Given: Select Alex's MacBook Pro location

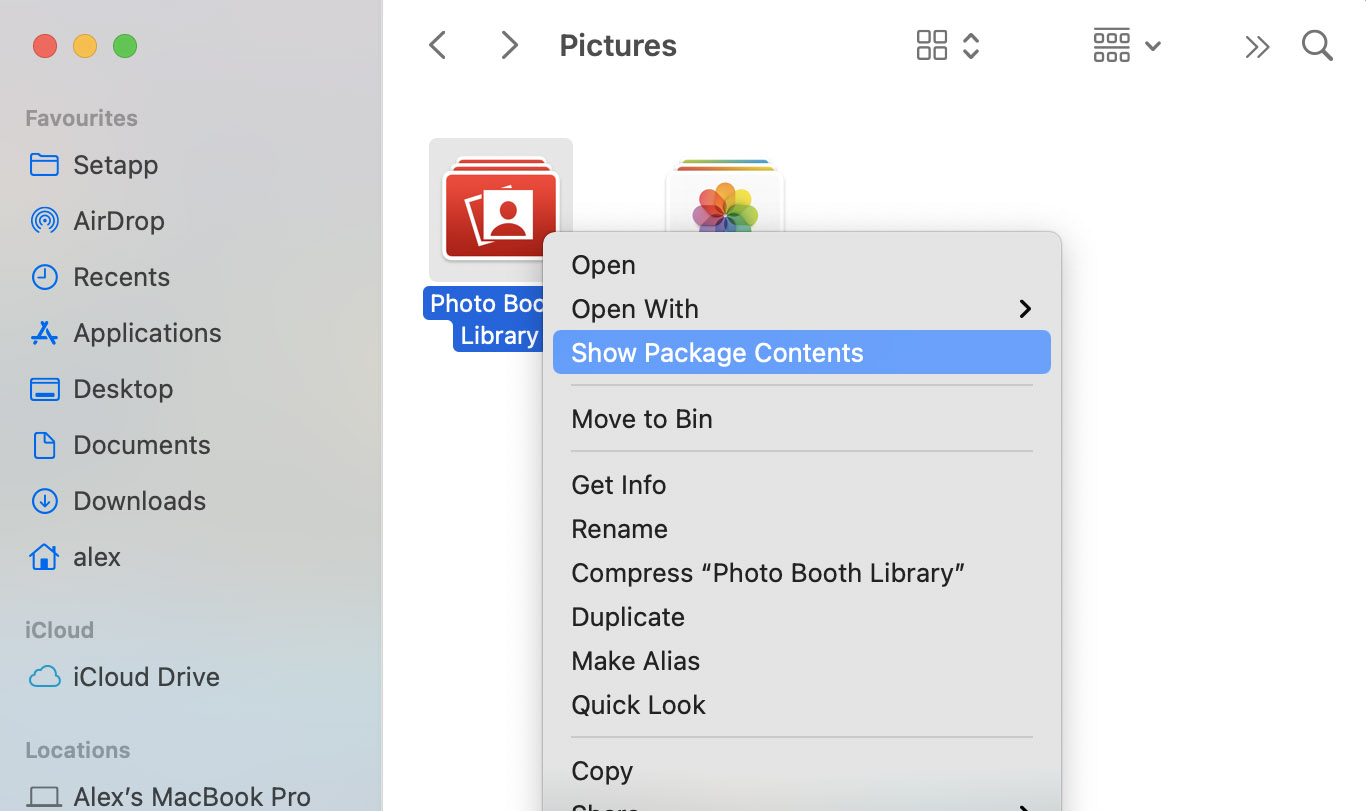Looking at the screenshot, I should pyautogui.click(x=190, y=796).
